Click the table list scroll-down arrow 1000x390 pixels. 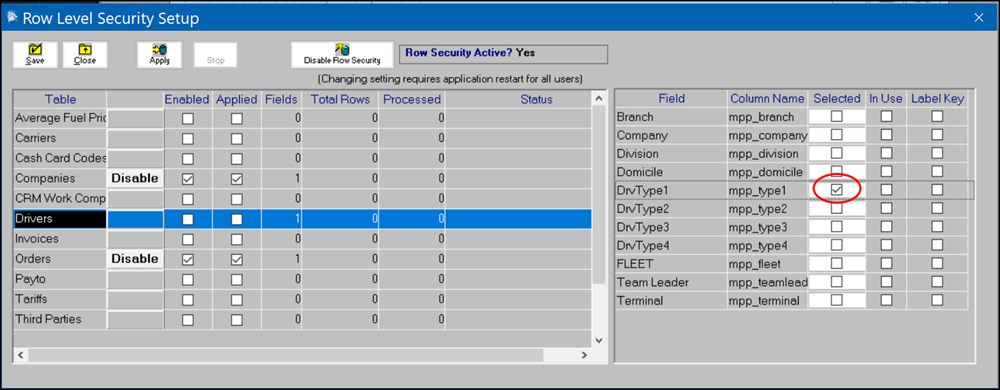pos(598,340)
